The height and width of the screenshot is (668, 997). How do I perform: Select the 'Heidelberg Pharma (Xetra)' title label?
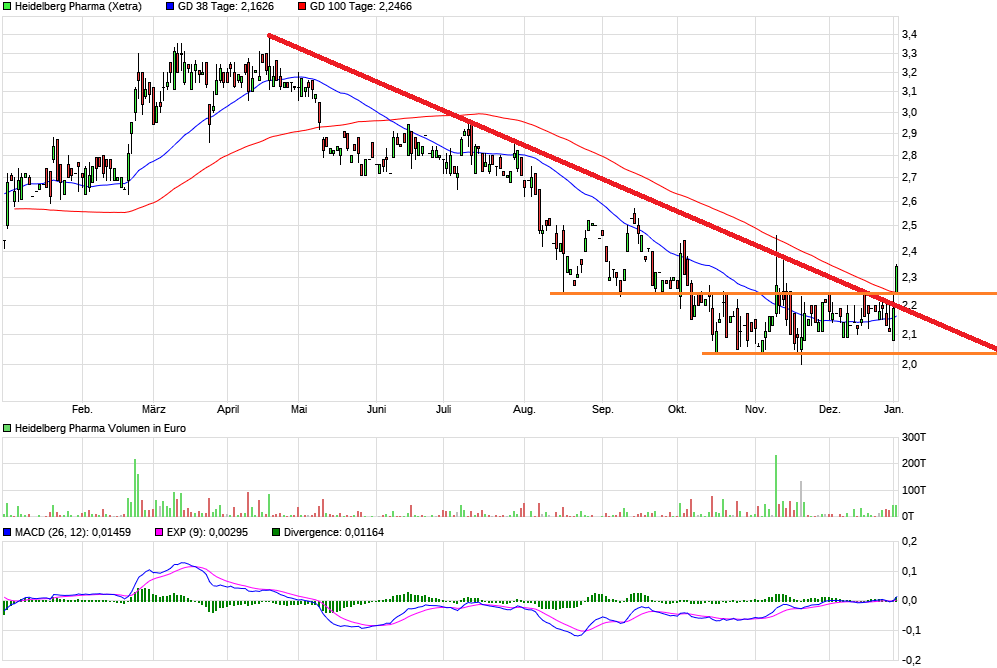click(78, 7)
